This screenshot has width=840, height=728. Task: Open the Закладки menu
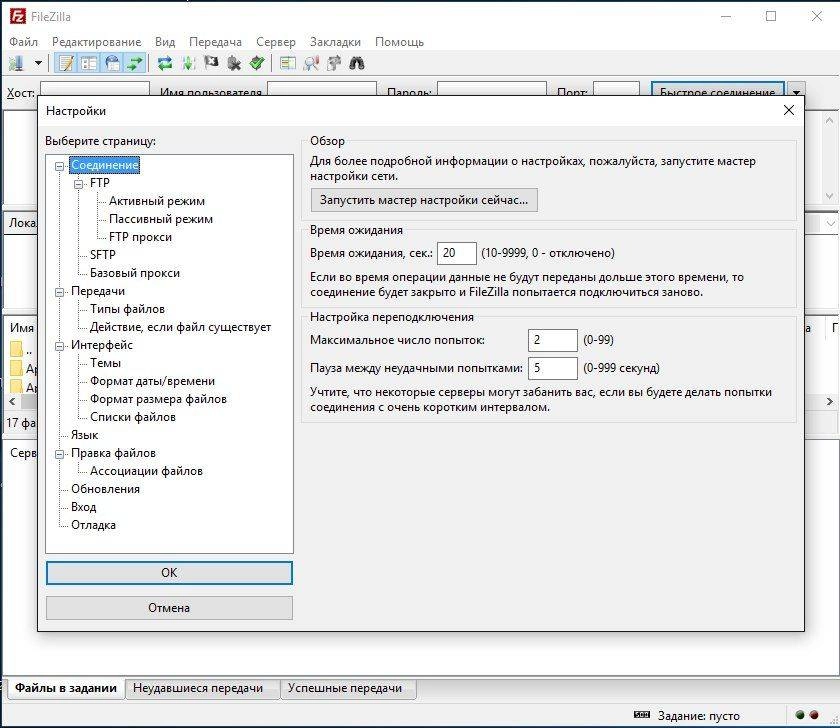pyautogui.click(x=335, y=42)
